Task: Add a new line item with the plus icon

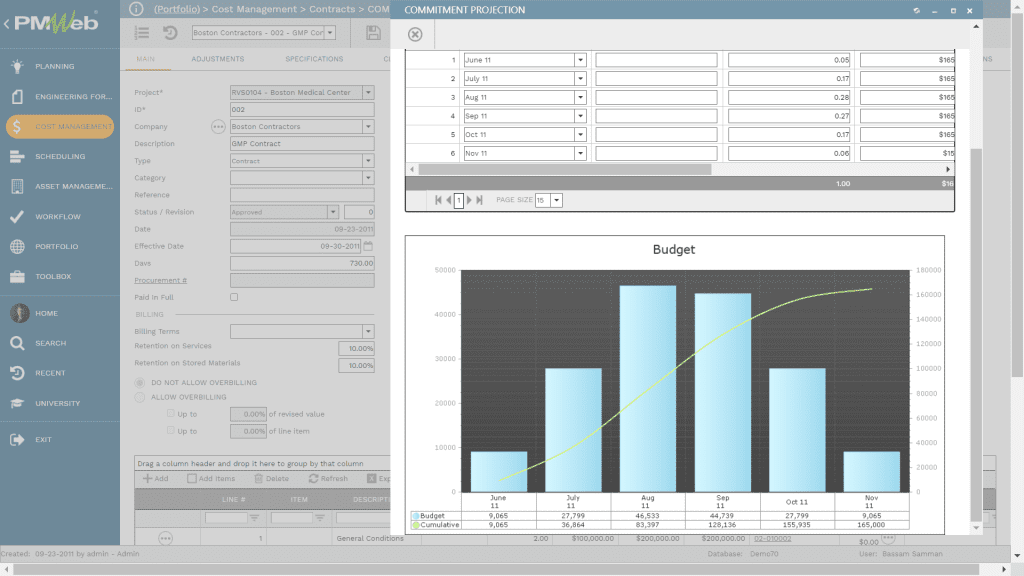Action: (x=148, y=476)
